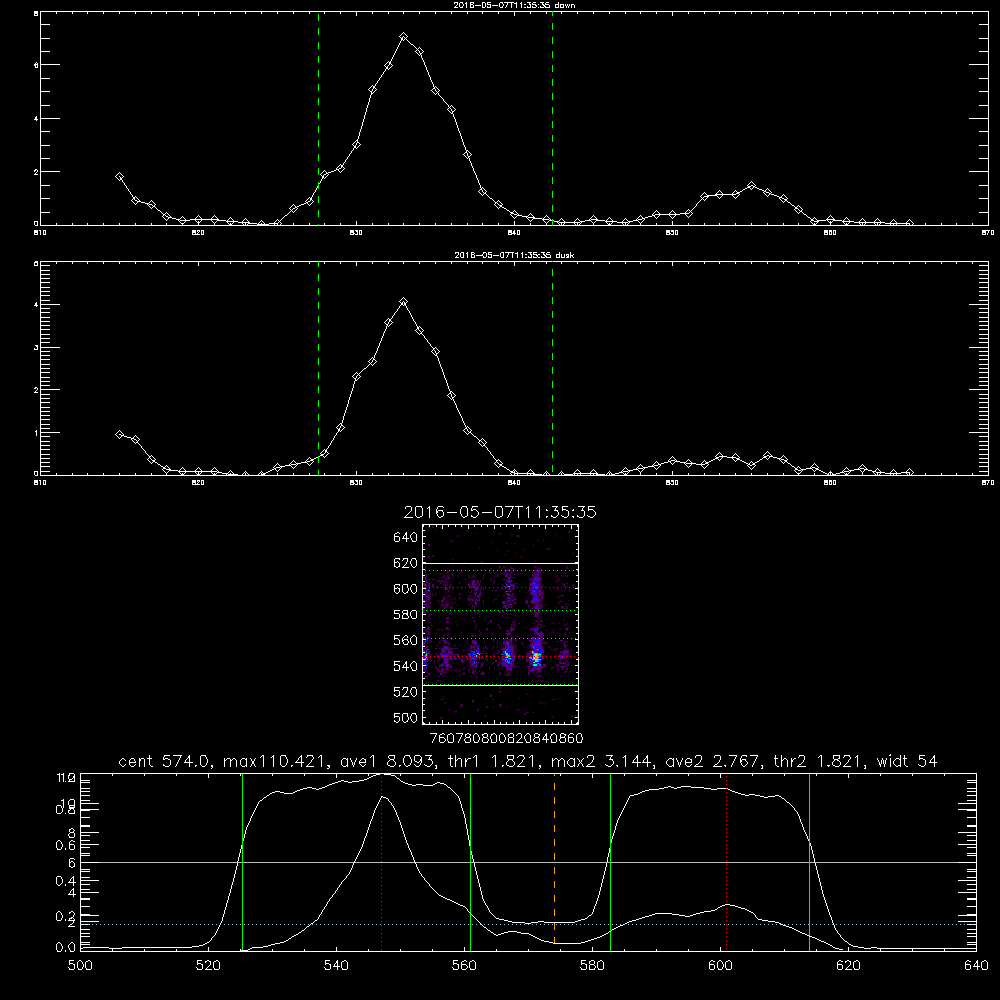1000x1000 pixels.
Task: Click the red dotted line near 547 in bottom plot
Action: pos(381,862)
